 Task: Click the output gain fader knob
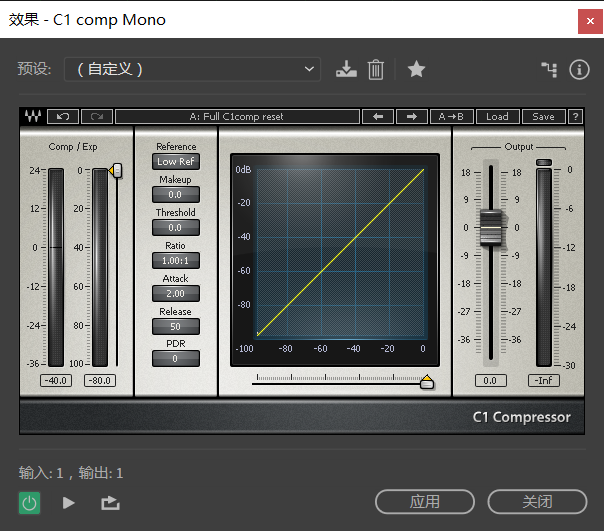[490, 228]
